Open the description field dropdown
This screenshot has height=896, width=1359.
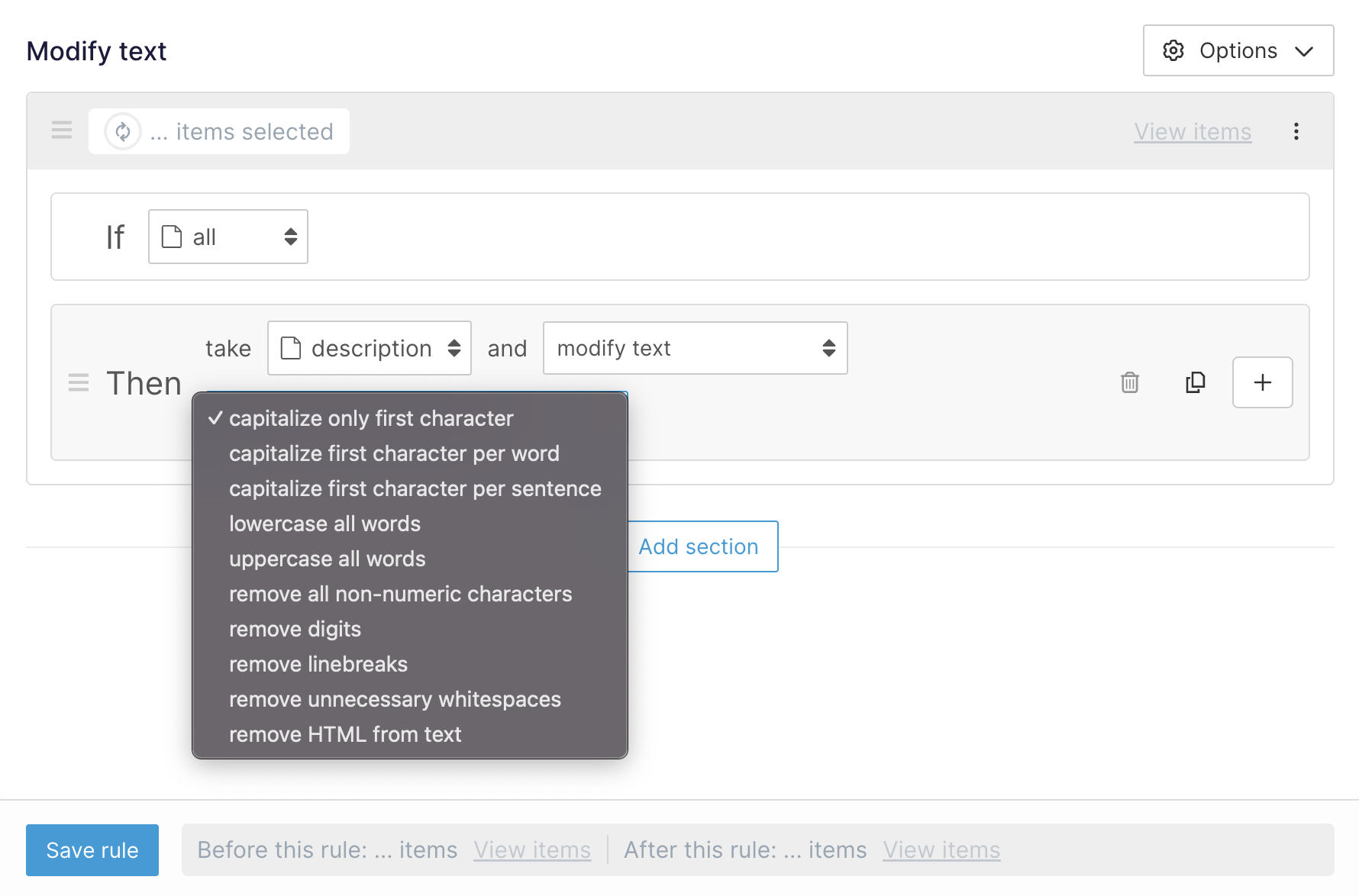[x=369, y=348]
